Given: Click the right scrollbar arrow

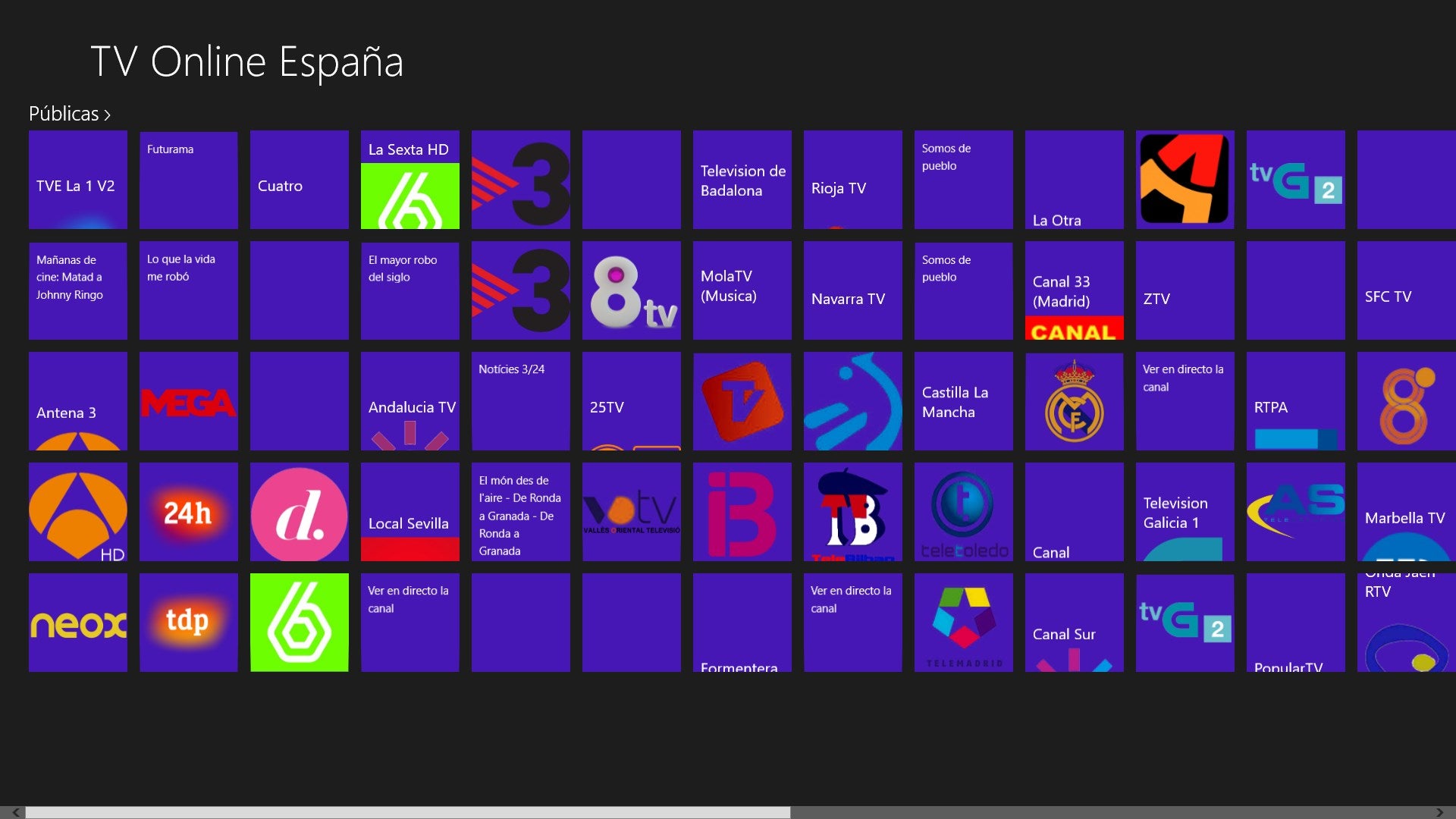Looking at the screenshot, I should (x=1439, y=812).
